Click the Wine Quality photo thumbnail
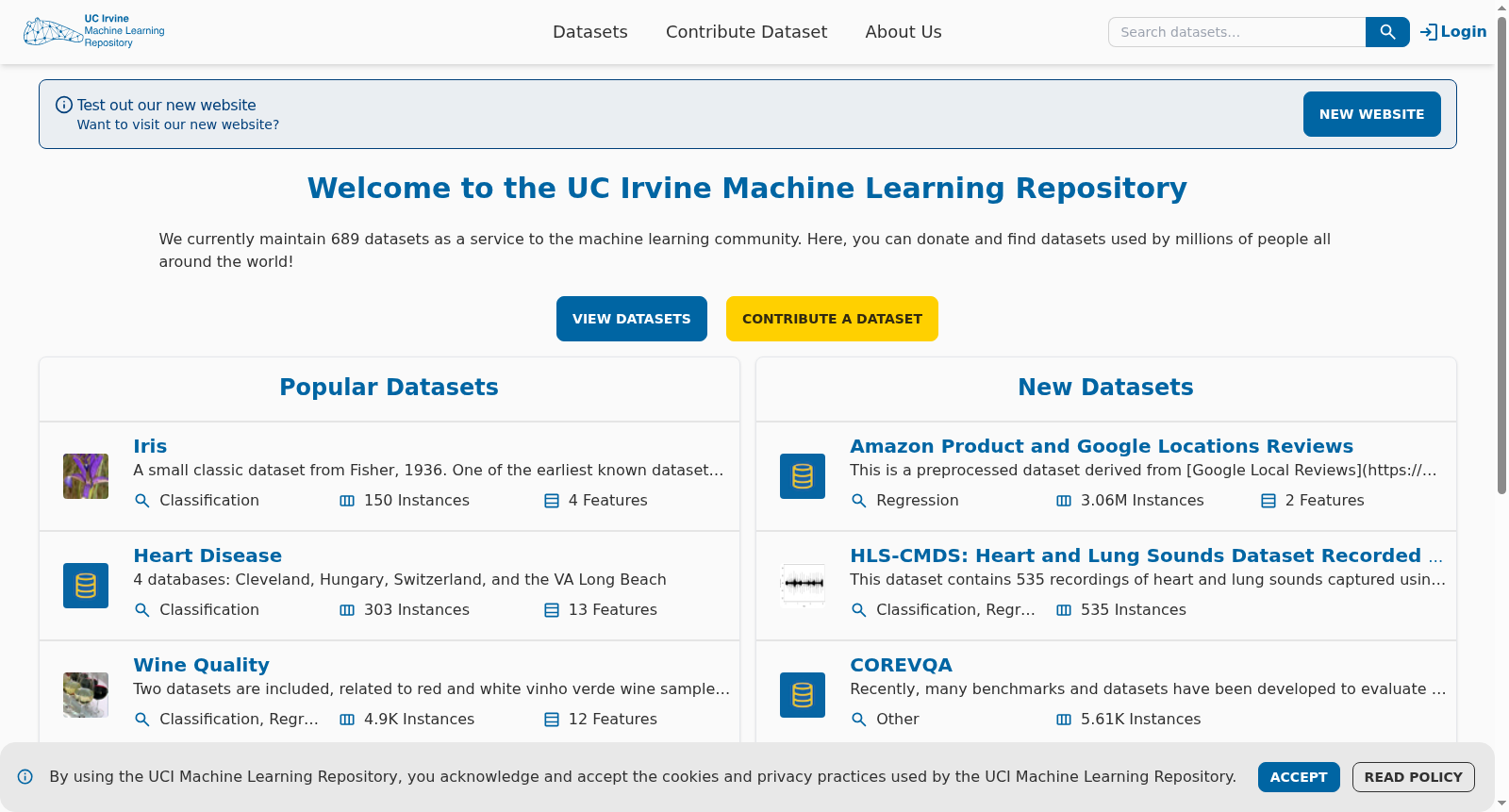 point(86,695)
